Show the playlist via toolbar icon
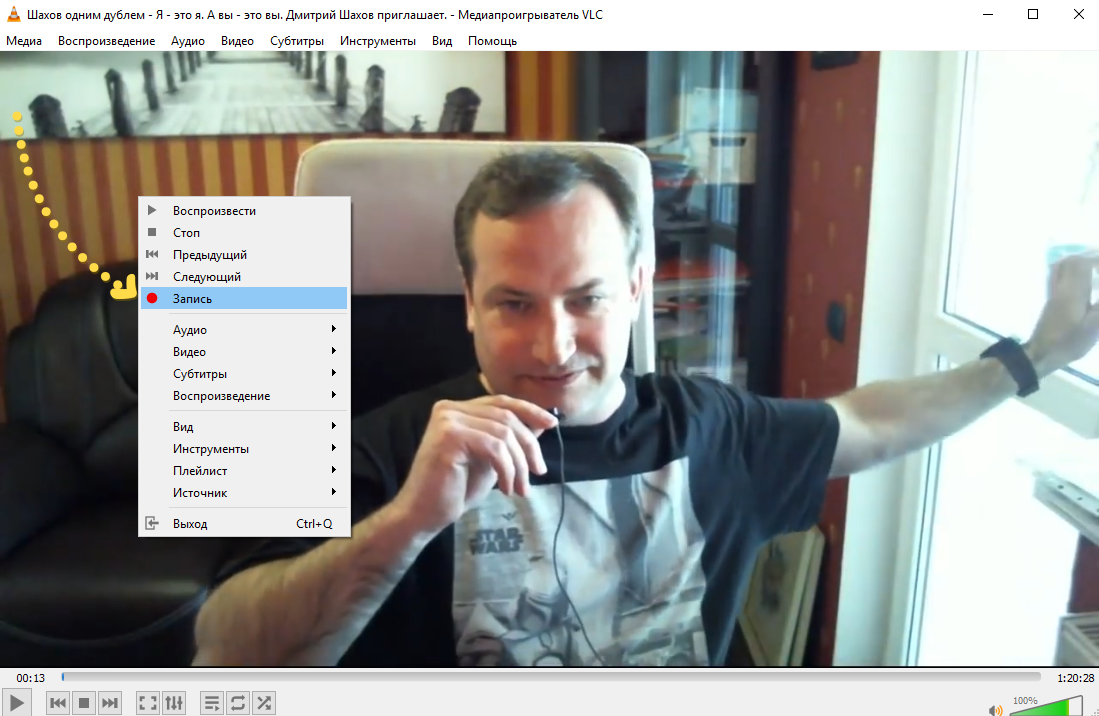 pos(212,703)
